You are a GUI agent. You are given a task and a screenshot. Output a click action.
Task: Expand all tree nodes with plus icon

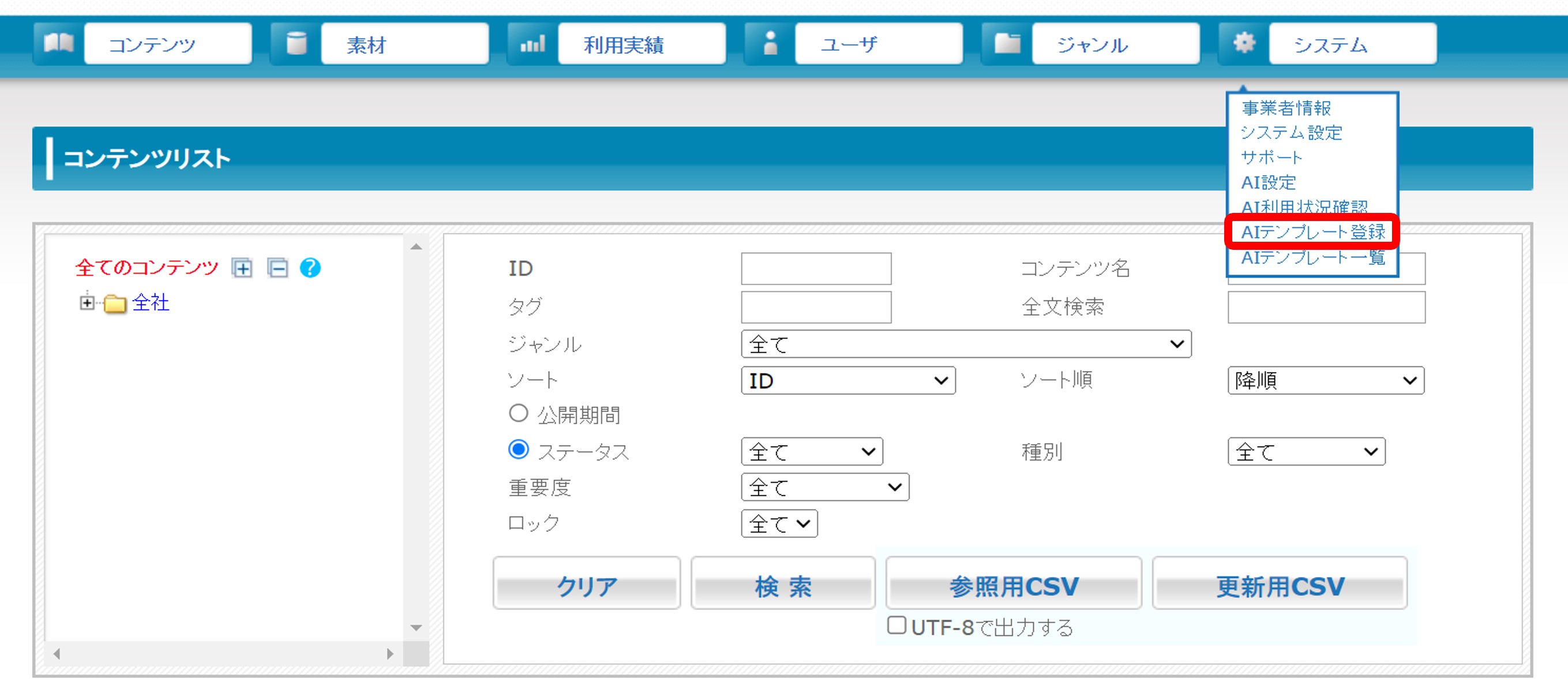tap(242, 268)
